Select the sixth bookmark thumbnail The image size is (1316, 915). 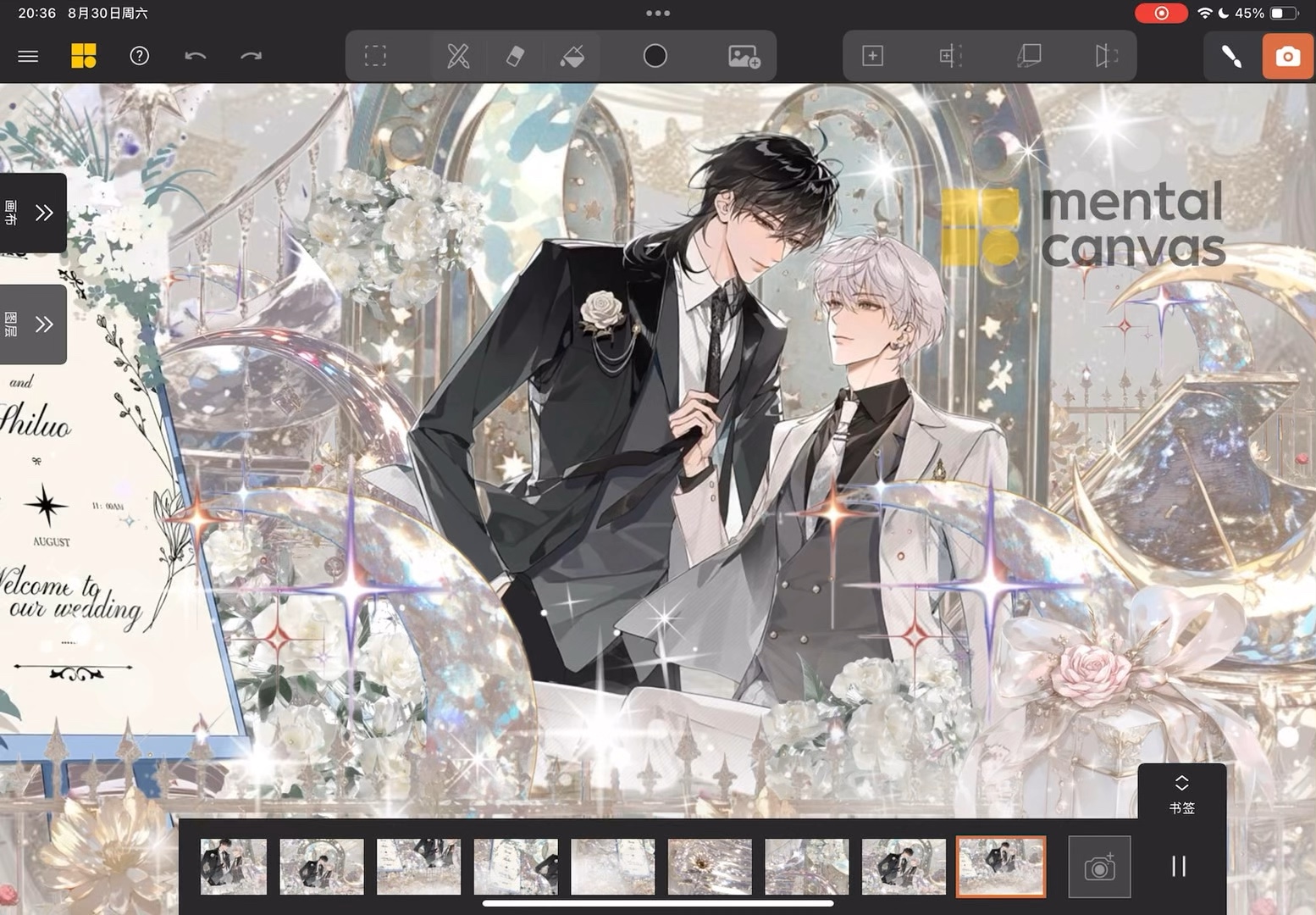pos(710,867)
